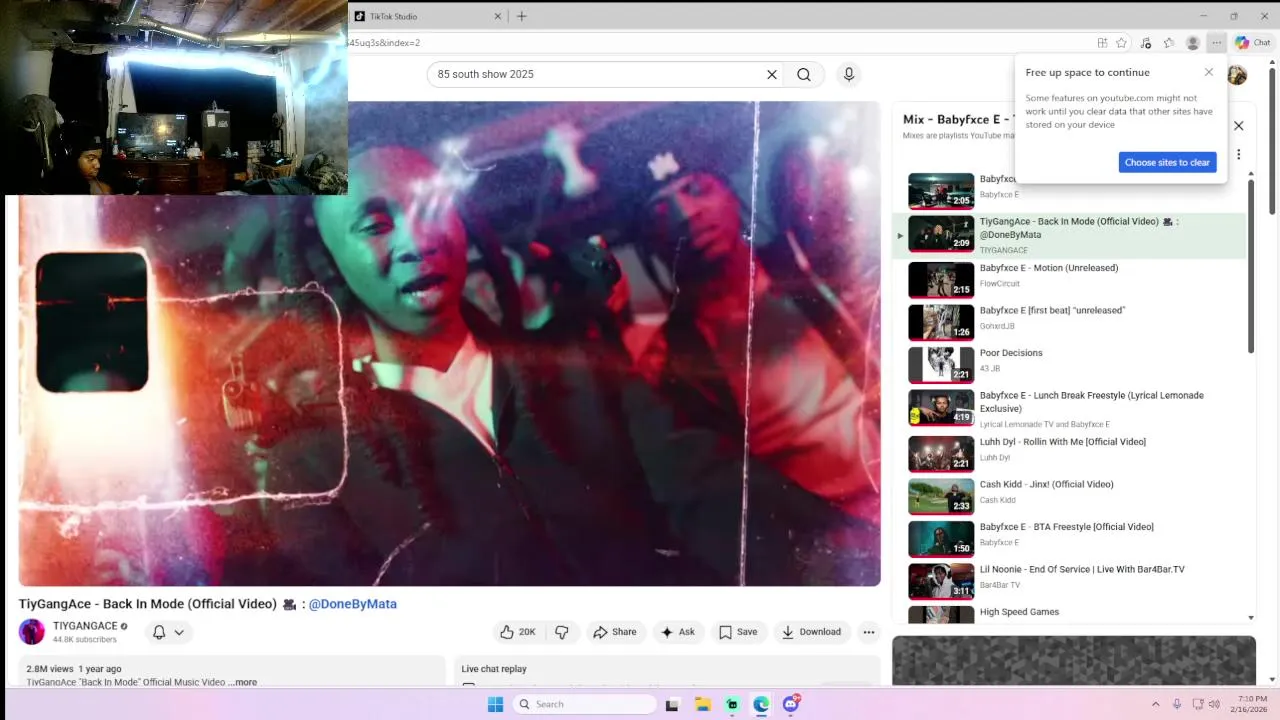
Task: Click the 'Cash Kidd - Jinx!' 2:33 thumbnail
Action: click(x=941, y=496)
